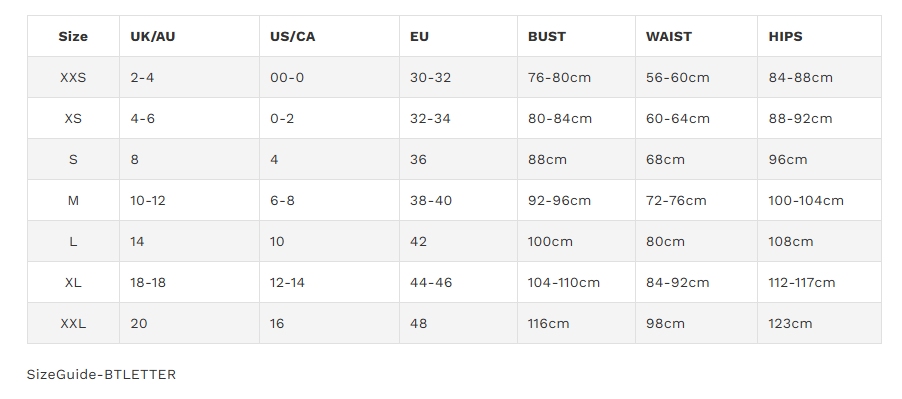Select the M size row label
The width and height of the screenshot is (902, 399).
point(73,201)
